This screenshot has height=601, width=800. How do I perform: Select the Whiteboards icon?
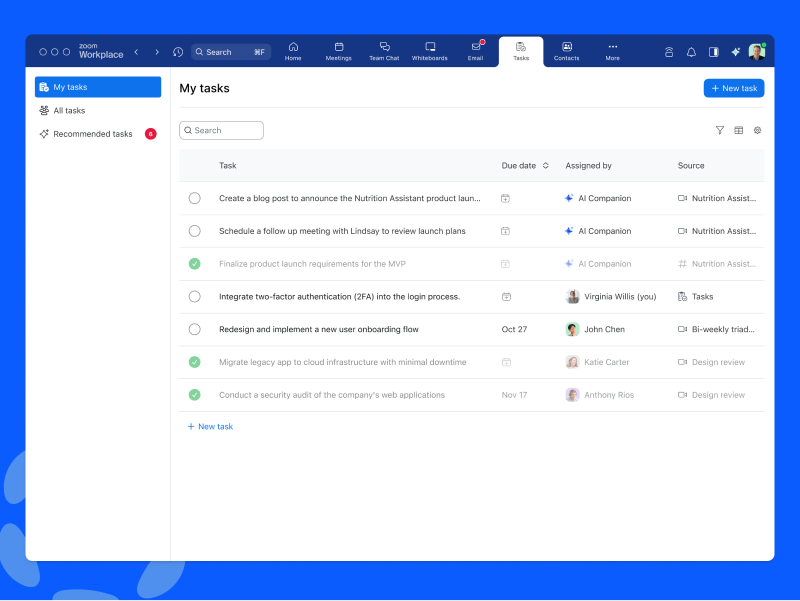pyautogui.click(x=430, y=50)
